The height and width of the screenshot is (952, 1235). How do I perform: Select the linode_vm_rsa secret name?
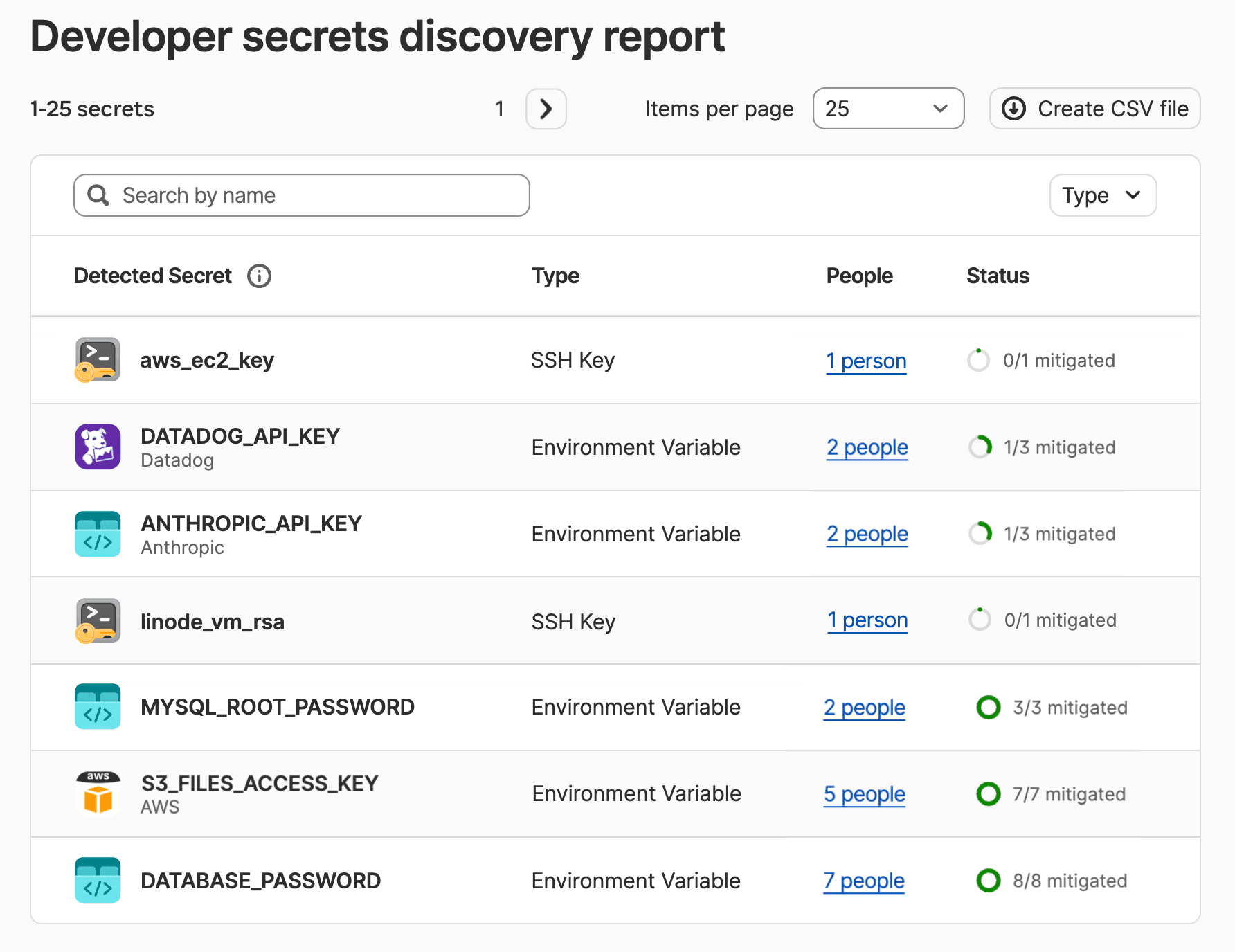(212, 622)
